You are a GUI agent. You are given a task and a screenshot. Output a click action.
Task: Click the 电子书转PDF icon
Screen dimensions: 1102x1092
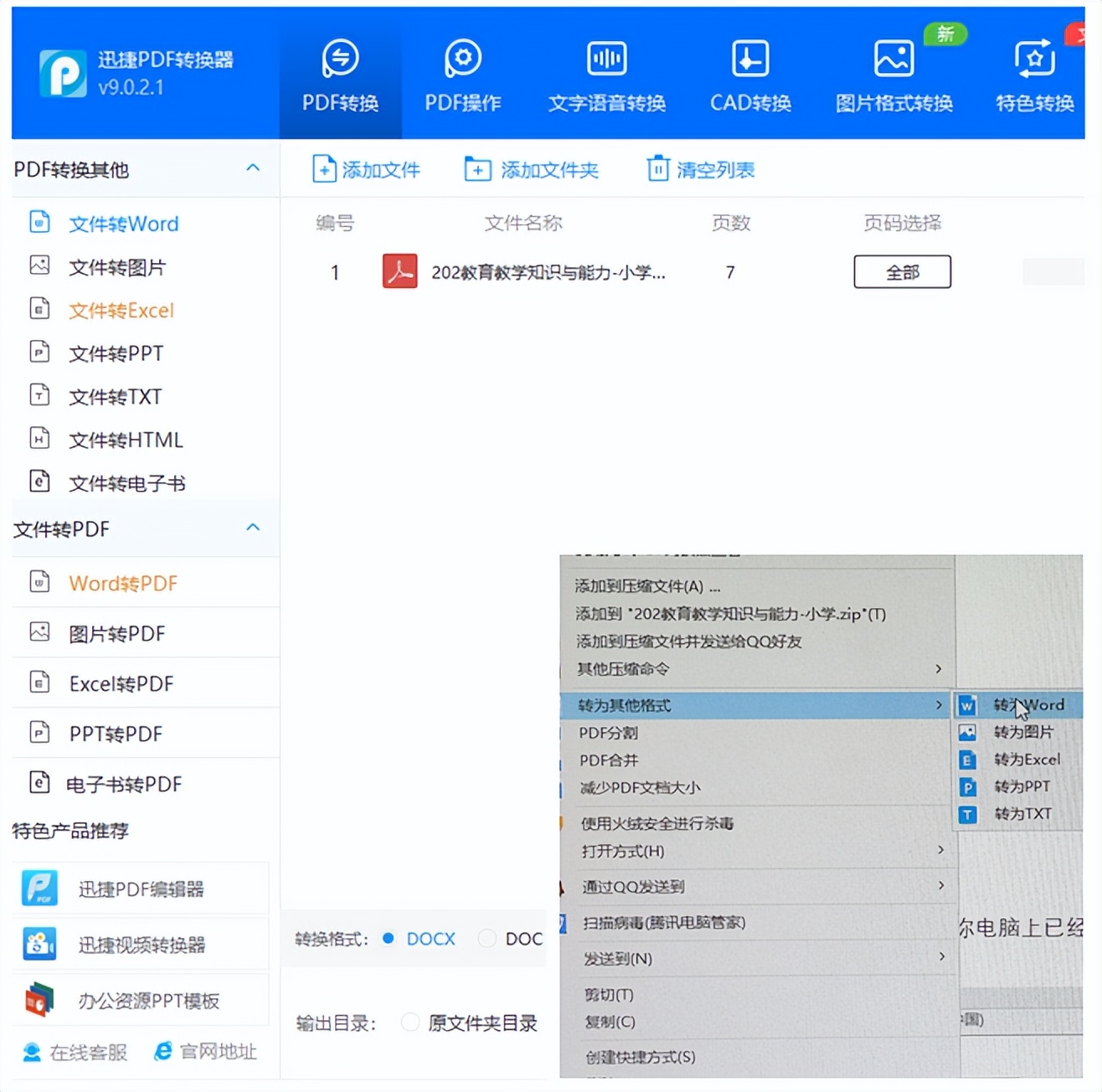pyautogui.click(x=39, y=782)
